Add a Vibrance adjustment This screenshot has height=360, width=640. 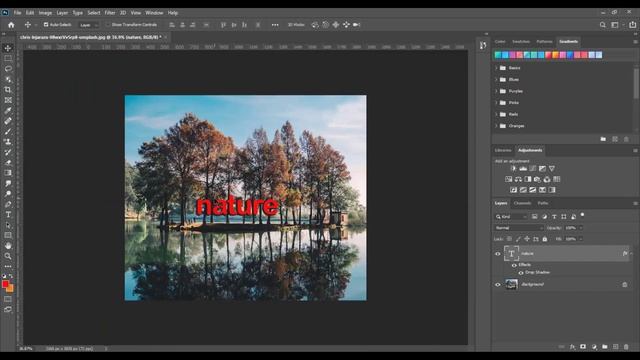tap(552, 169)
